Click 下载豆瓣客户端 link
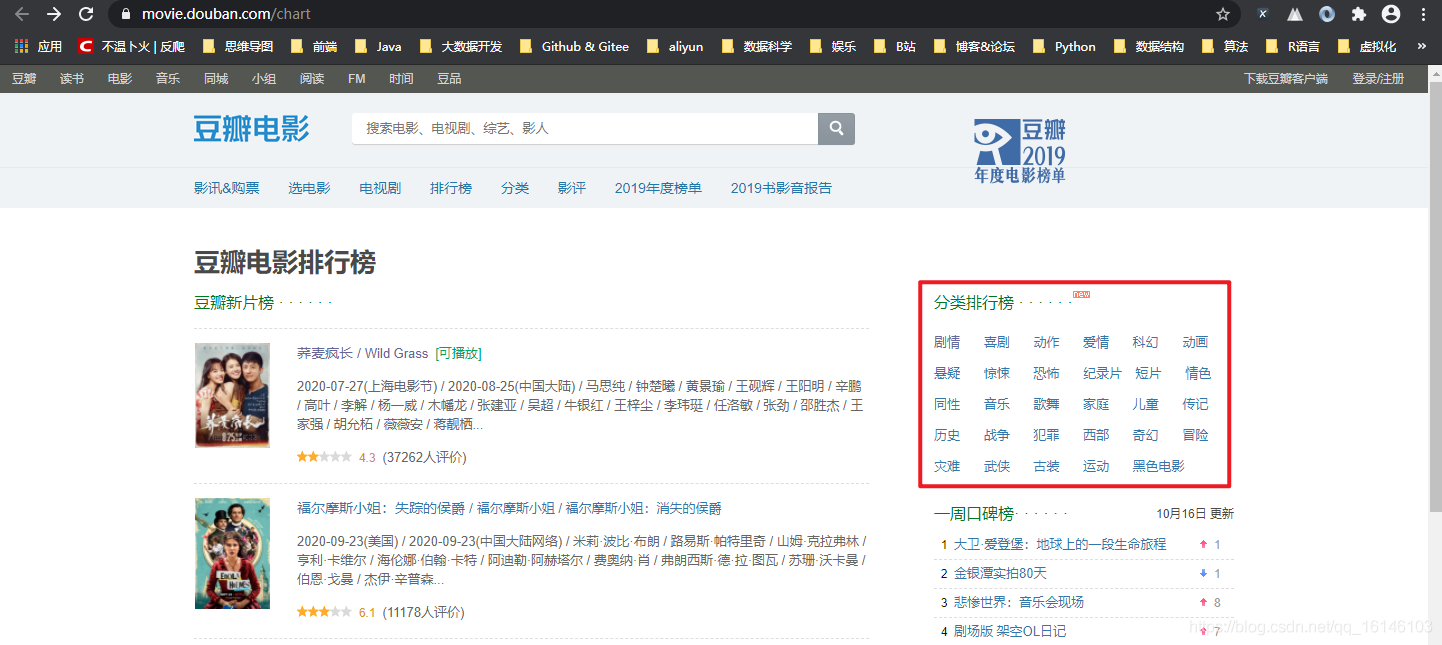Screen dimensions: 1442x645 click(x=1286, y=78)
